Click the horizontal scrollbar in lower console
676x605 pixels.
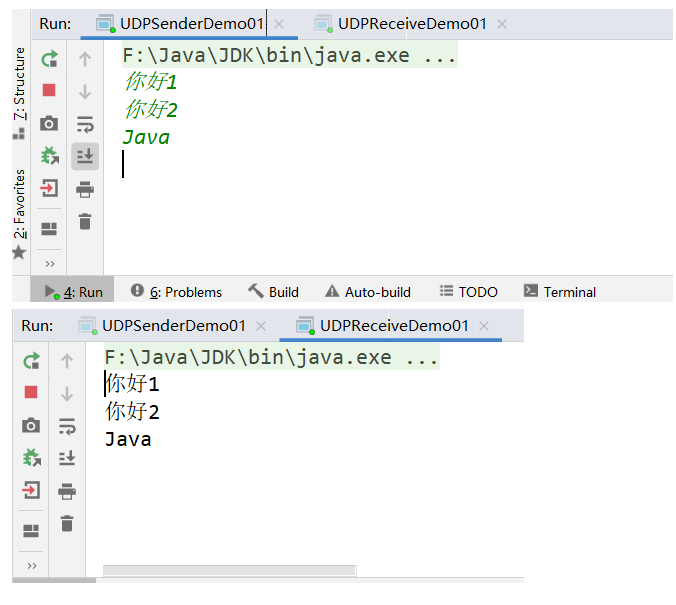coord(229,571)
